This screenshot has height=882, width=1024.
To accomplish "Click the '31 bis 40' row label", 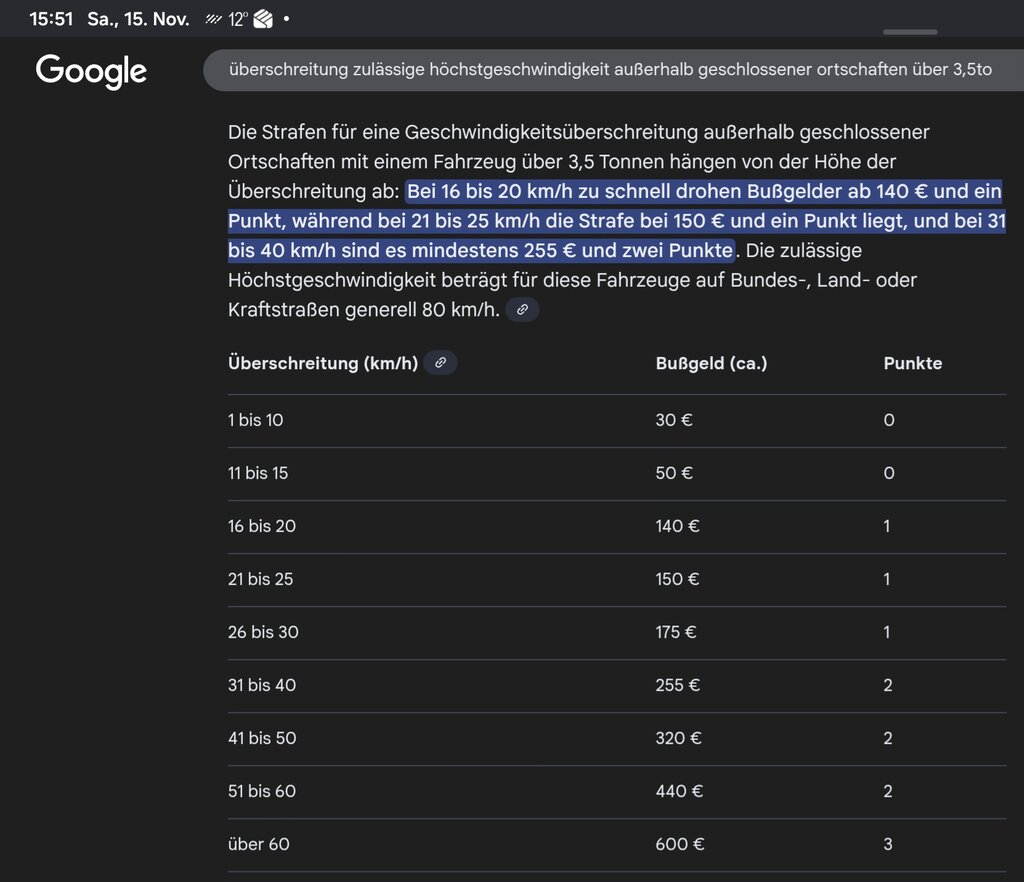I will [262, 685].
